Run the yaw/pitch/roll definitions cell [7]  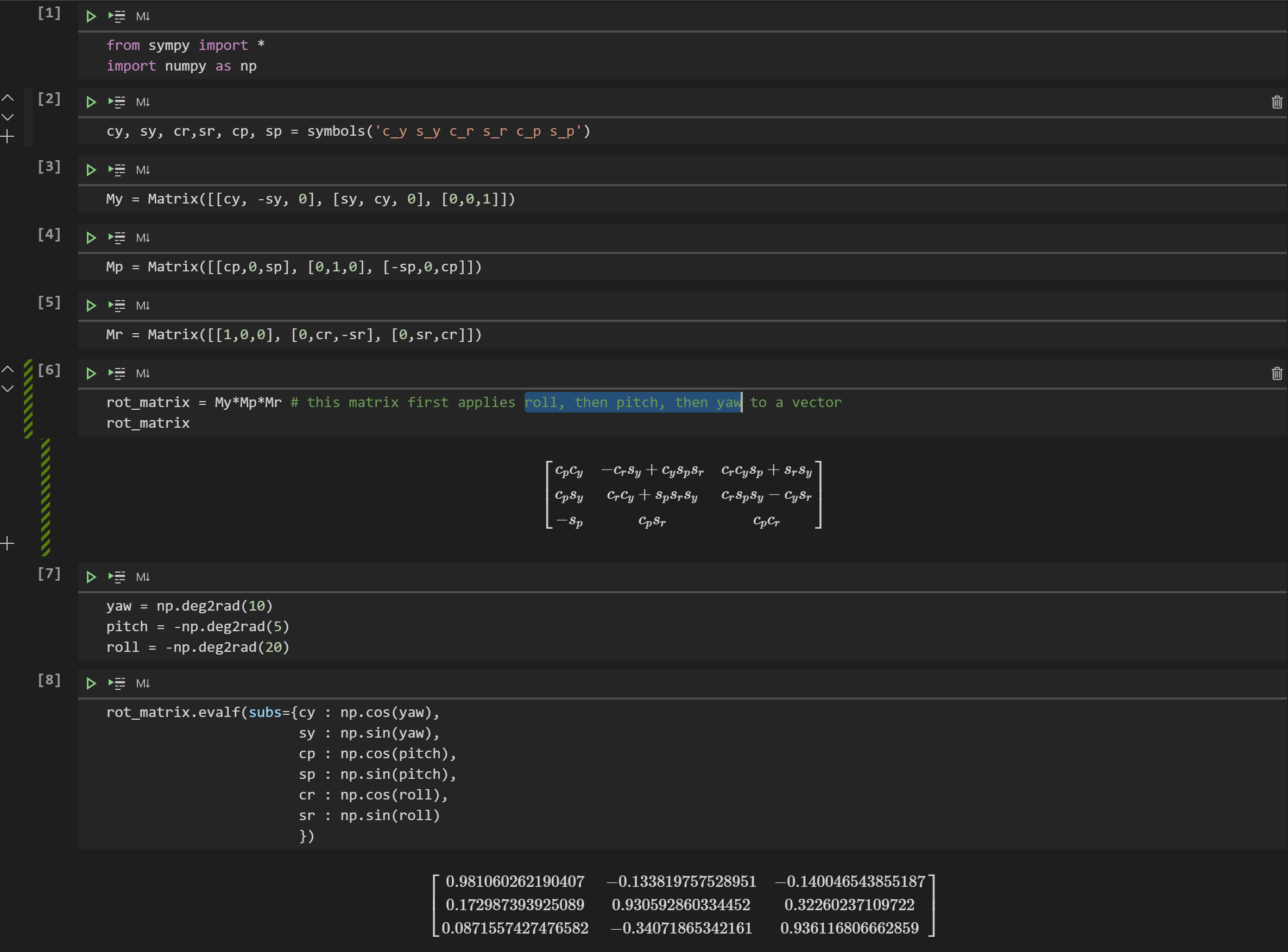[91, 577]
